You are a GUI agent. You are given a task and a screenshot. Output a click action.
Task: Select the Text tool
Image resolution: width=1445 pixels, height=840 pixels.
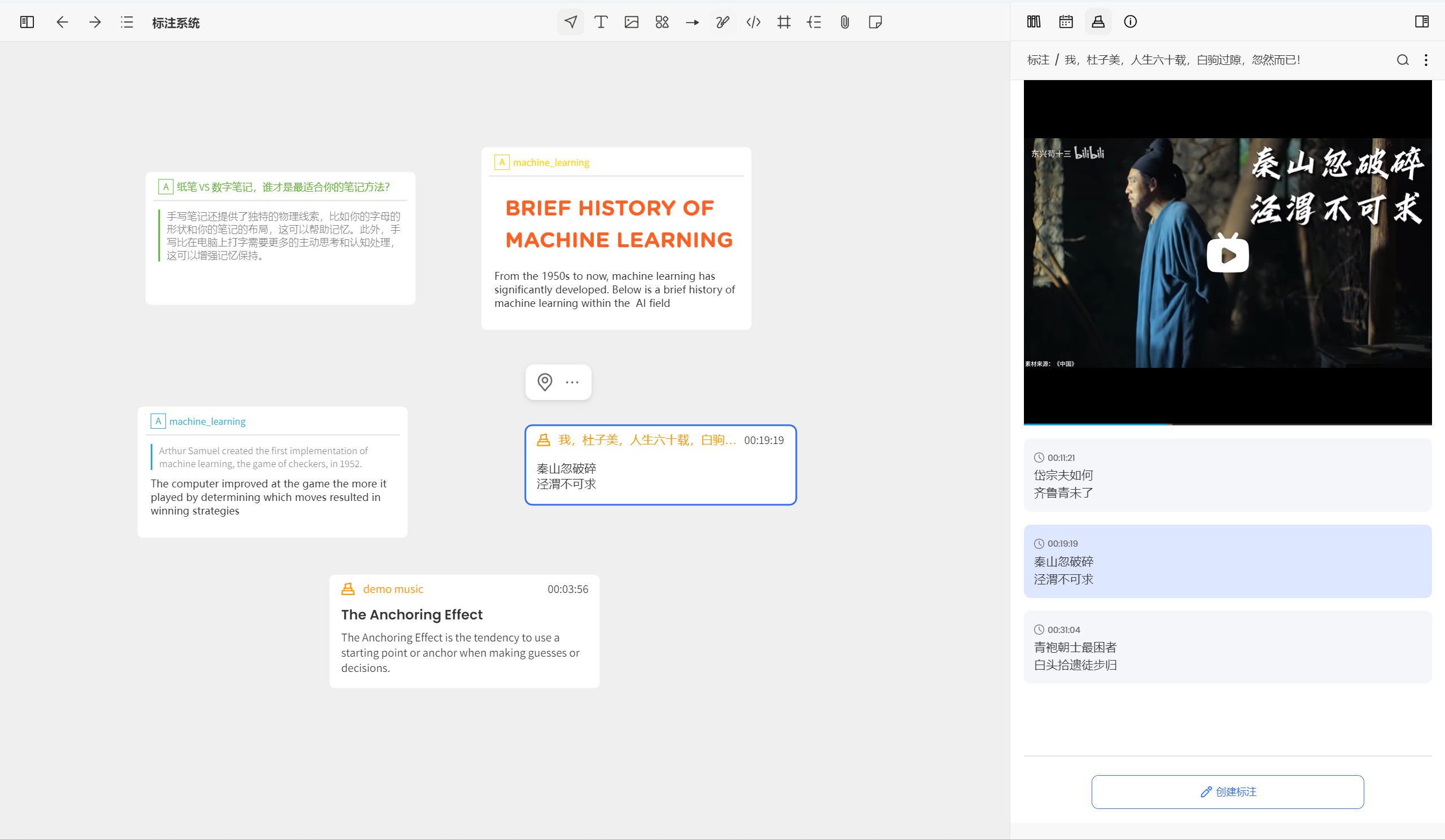(601, 23)
